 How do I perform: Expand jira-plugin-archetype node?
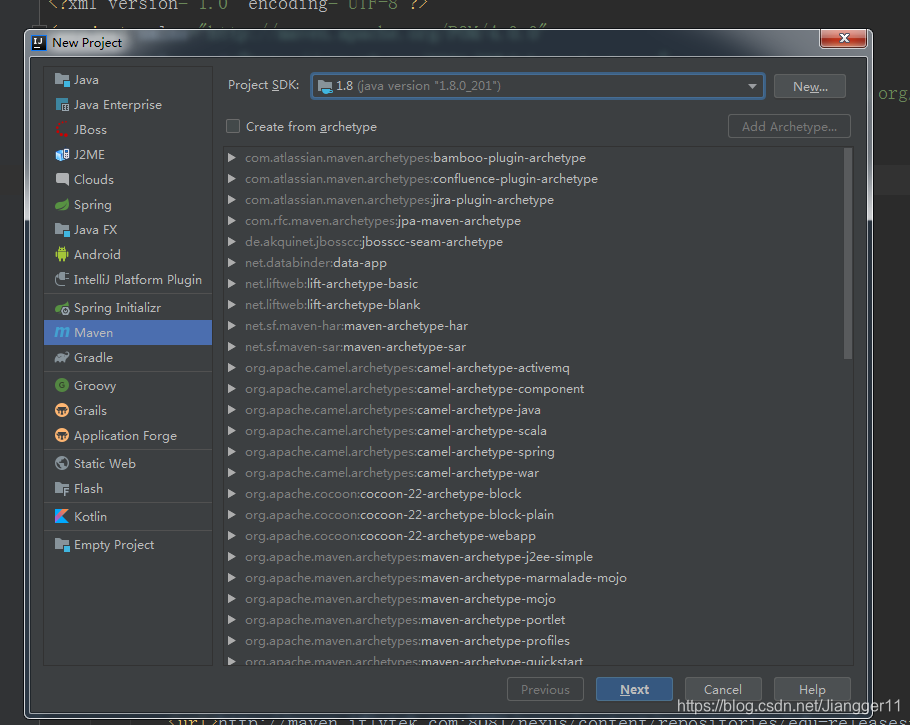click(232, 199)
